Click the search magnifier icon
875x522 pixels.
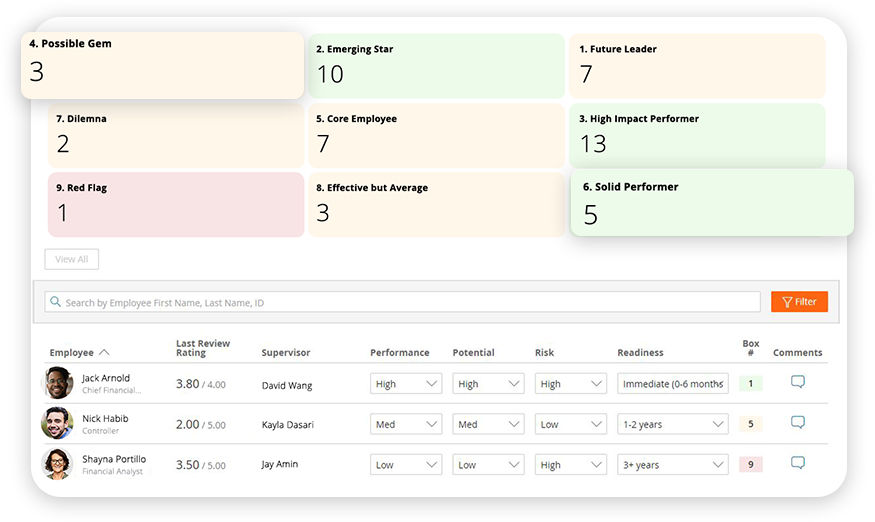click(55, 301)
